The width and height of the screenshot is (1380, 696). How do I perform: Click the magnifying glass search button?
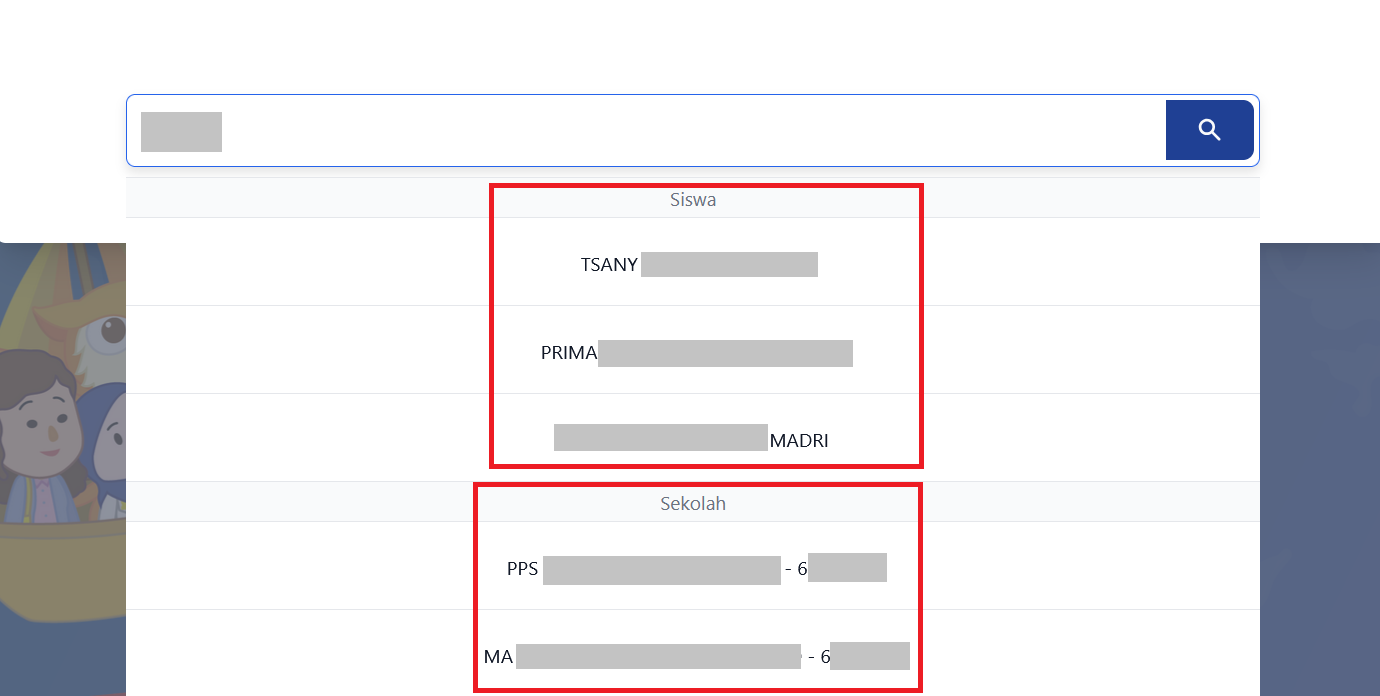(1209, 130)
